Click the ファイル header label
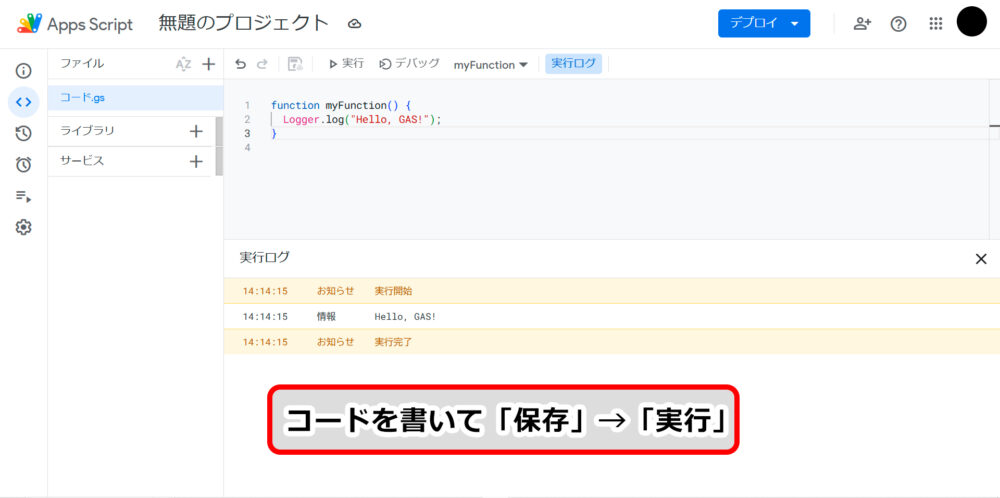The width and height of the screenshot is (1000, 498). (82, 64)
